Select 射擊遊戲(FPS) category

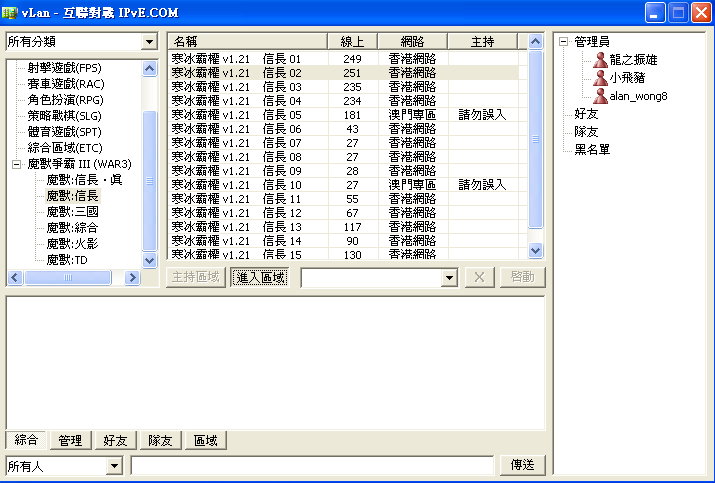tap(64, 68)
